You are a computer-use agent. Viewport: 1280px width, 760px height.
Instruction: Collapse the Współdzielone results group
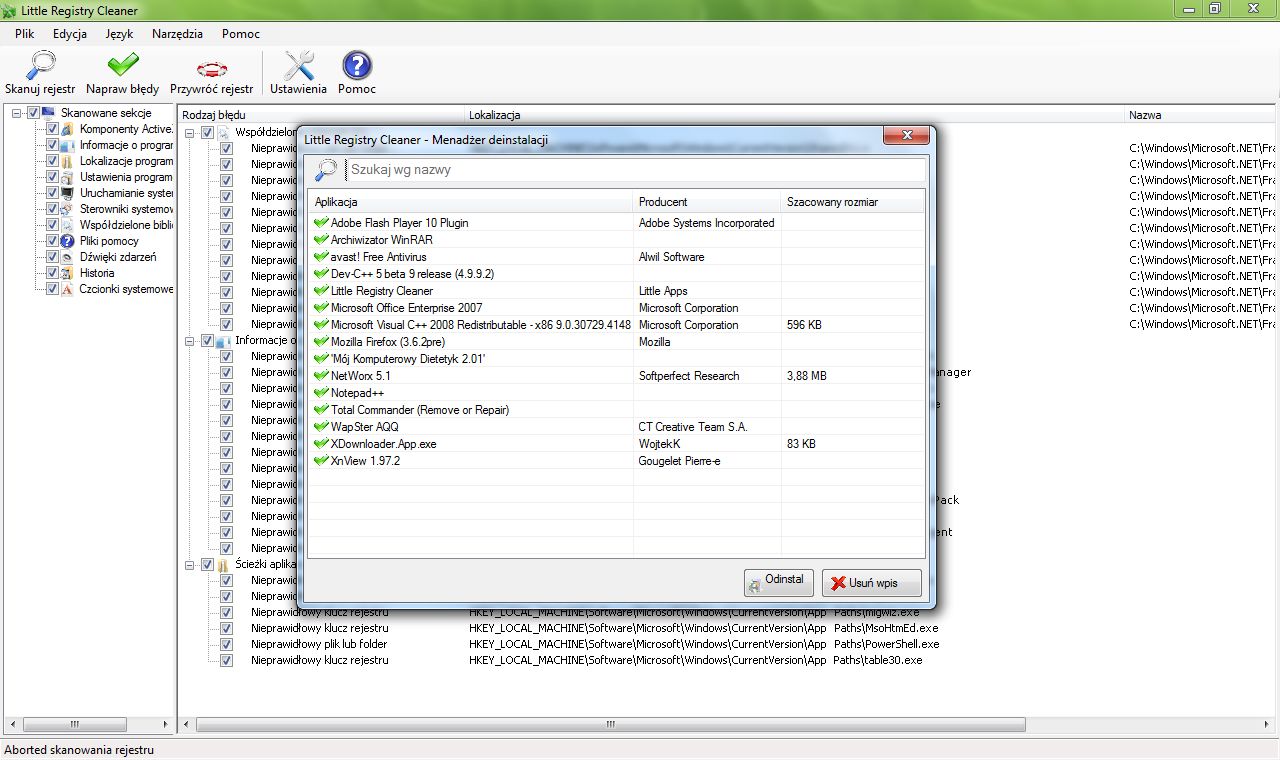(x=190, y=132)
